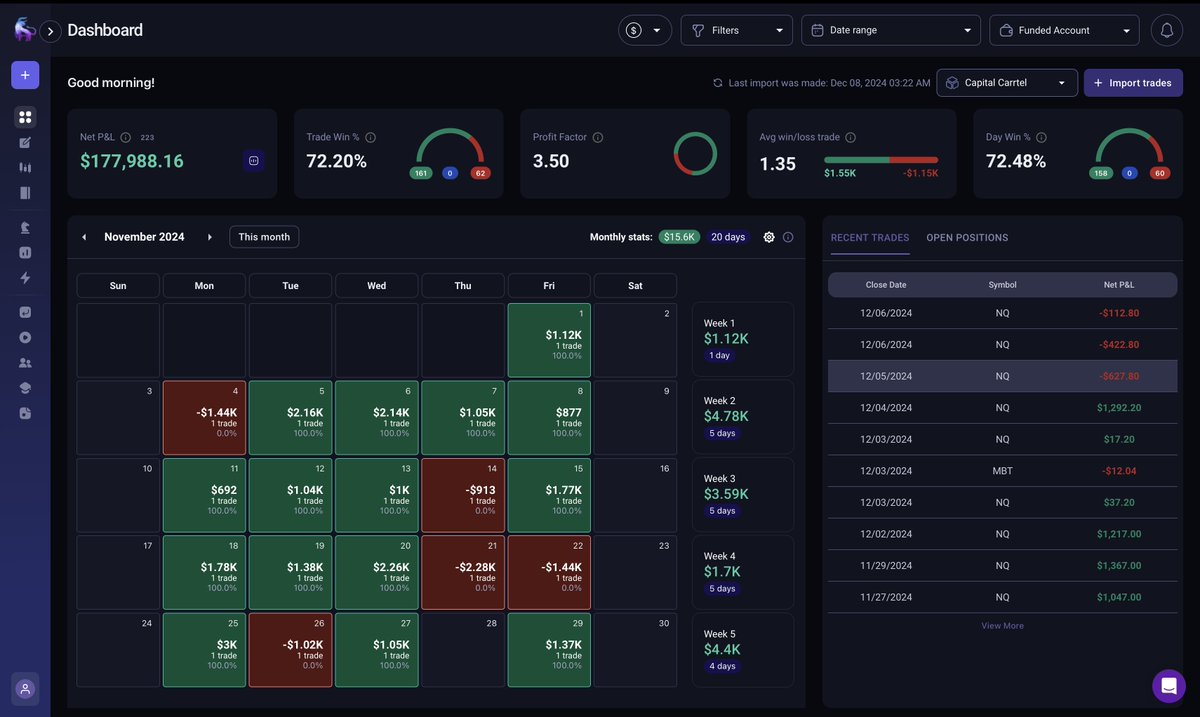Click the info icon next to Profit Factor

[x=598, y=137]
